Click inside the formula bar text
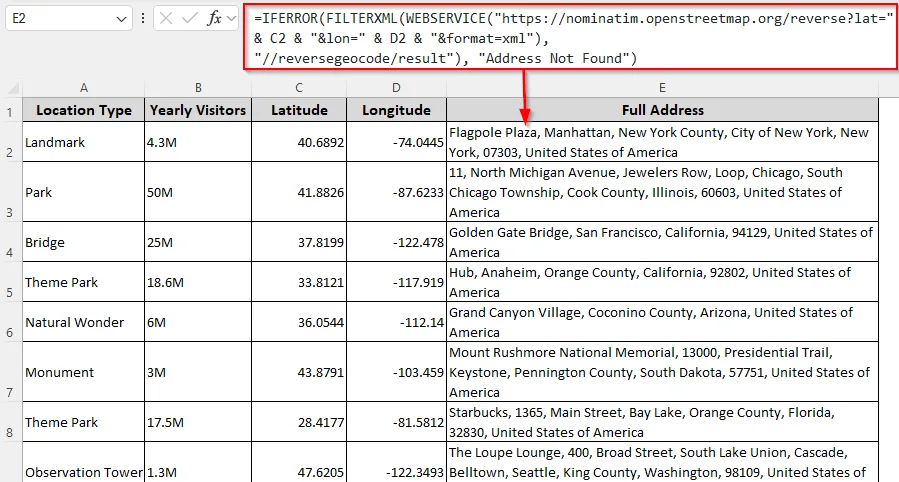899x482 pixels. (570, 38)
